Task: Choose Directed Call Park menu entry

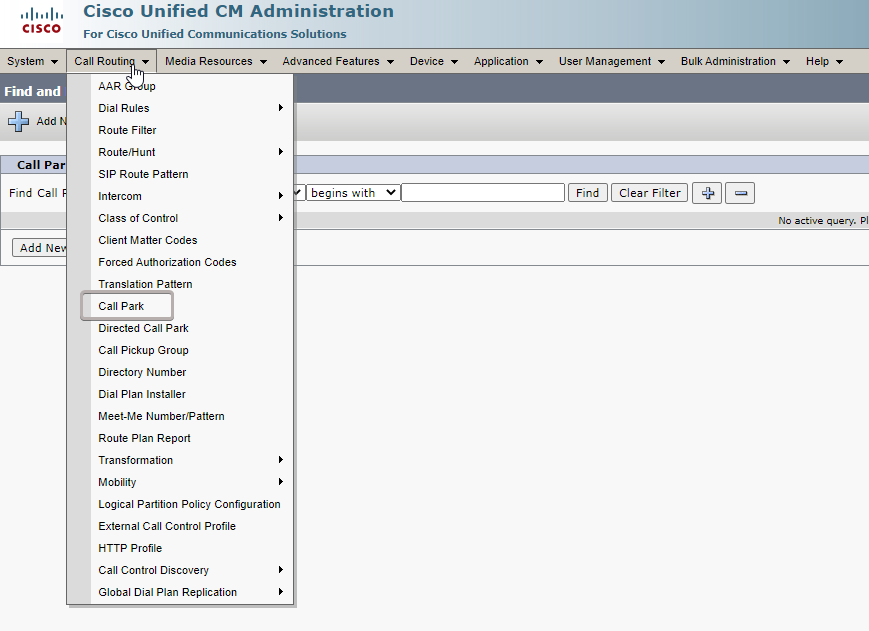Action: click(x=143, y=328)
